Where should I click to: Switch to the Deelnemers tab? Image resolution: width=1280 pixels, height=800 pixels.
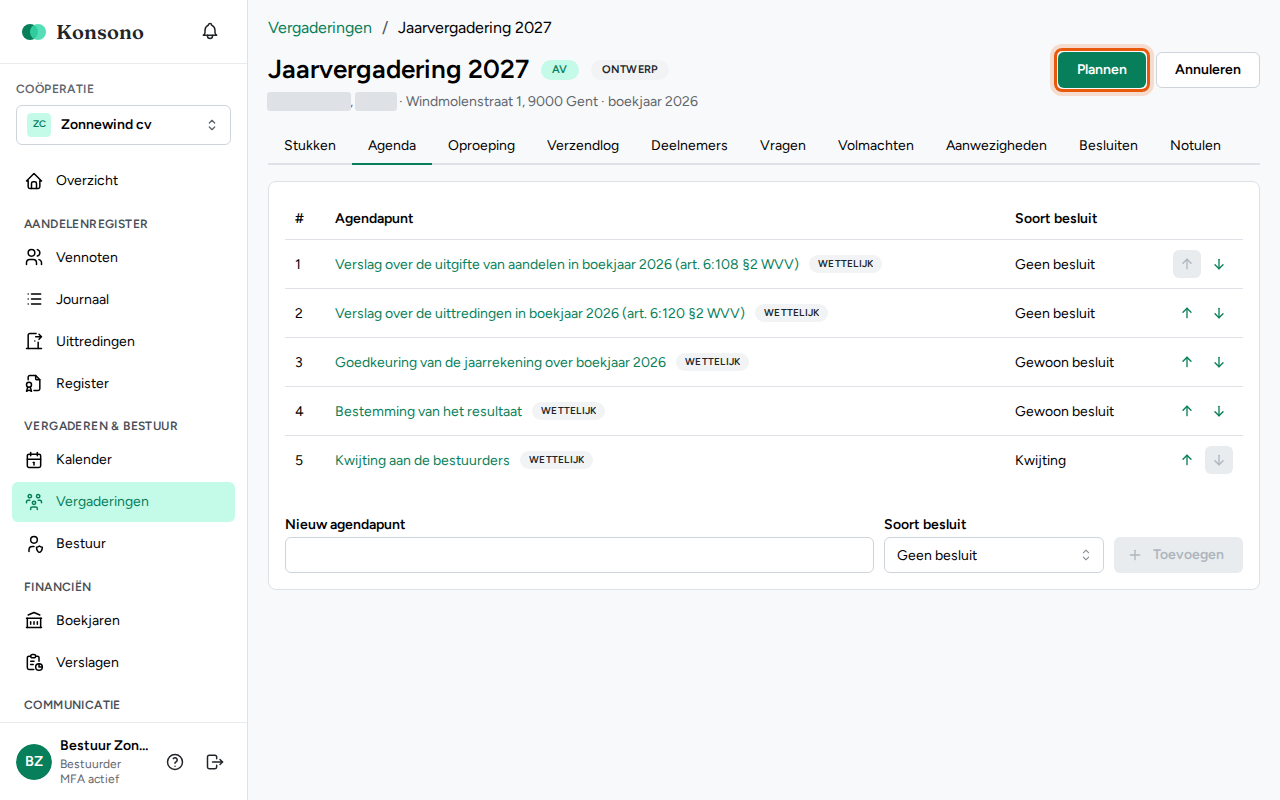(x=689, y=146)
